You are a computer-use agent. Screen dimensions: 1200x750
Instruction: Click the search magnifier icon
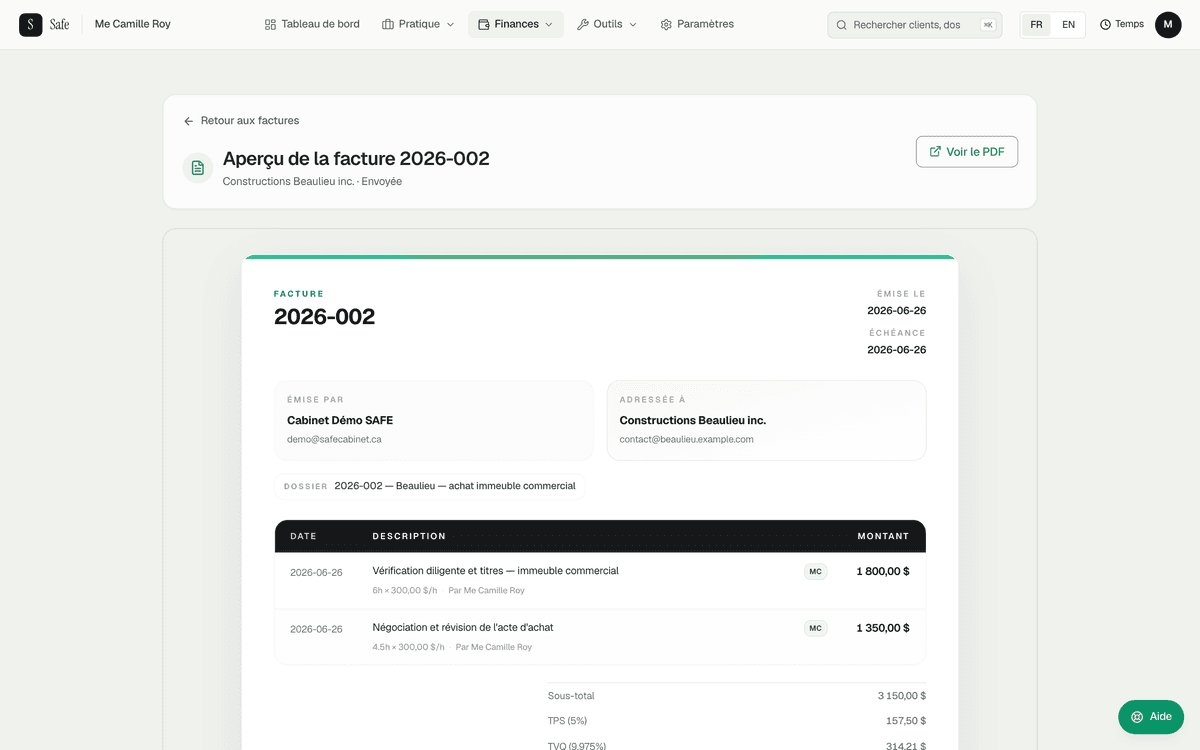(x=842, y=25)
